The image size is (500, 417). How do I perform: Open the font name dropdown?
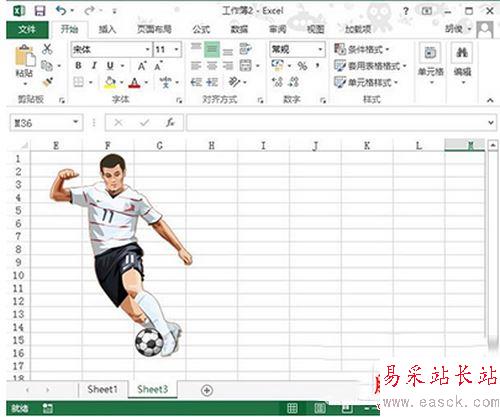coord(147,50)
